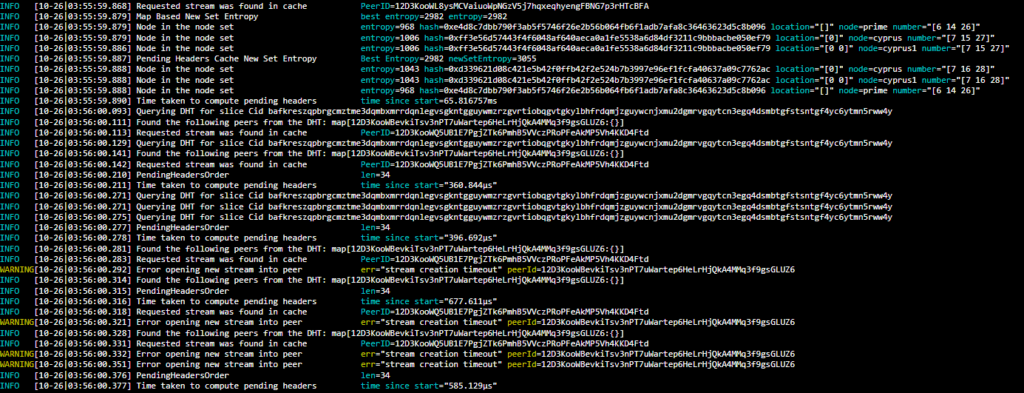Click the log timestamp 03:56:00.111
Image resolution: width=1024 pixels, height=393 pixels.
click(x=82, y=121)
